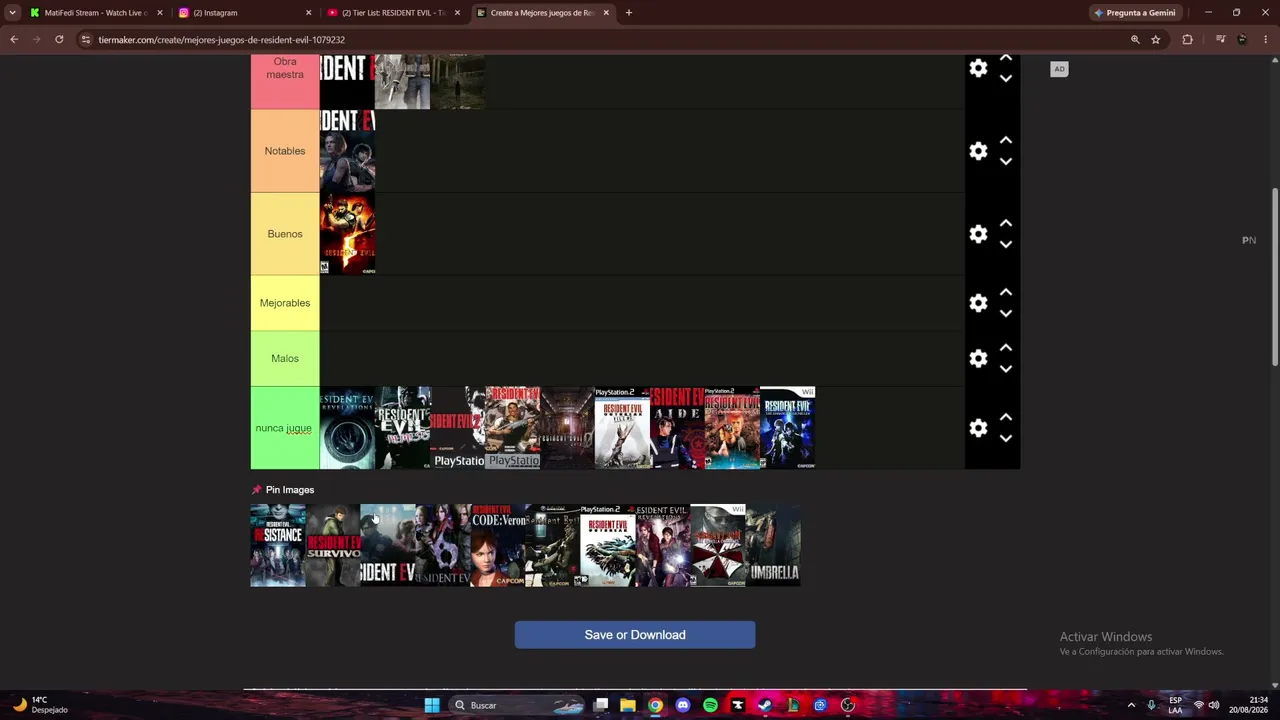The image size is (1280, 720).
Task: Select the Resident Evil Nemesis cover
Action: coord(402,428)
